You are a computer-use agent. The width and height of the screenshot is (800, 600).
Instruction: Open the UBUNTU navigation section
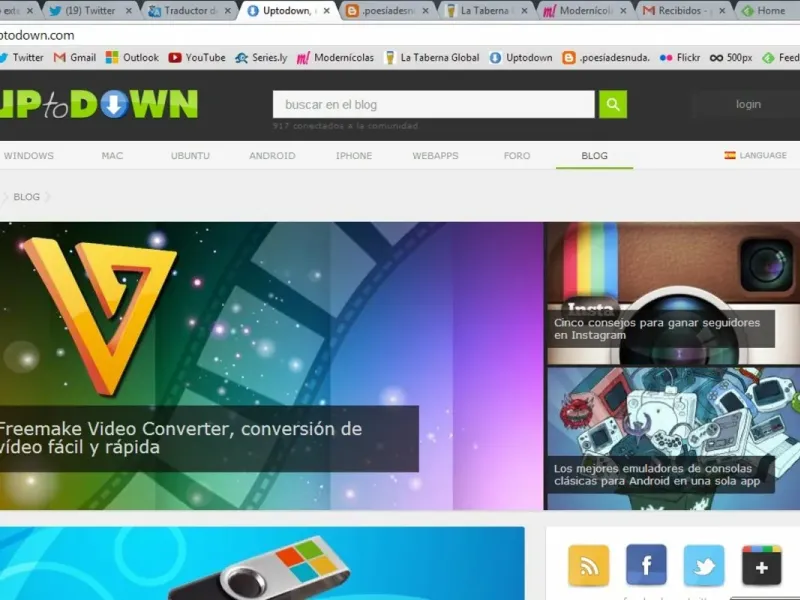(190, 156)
